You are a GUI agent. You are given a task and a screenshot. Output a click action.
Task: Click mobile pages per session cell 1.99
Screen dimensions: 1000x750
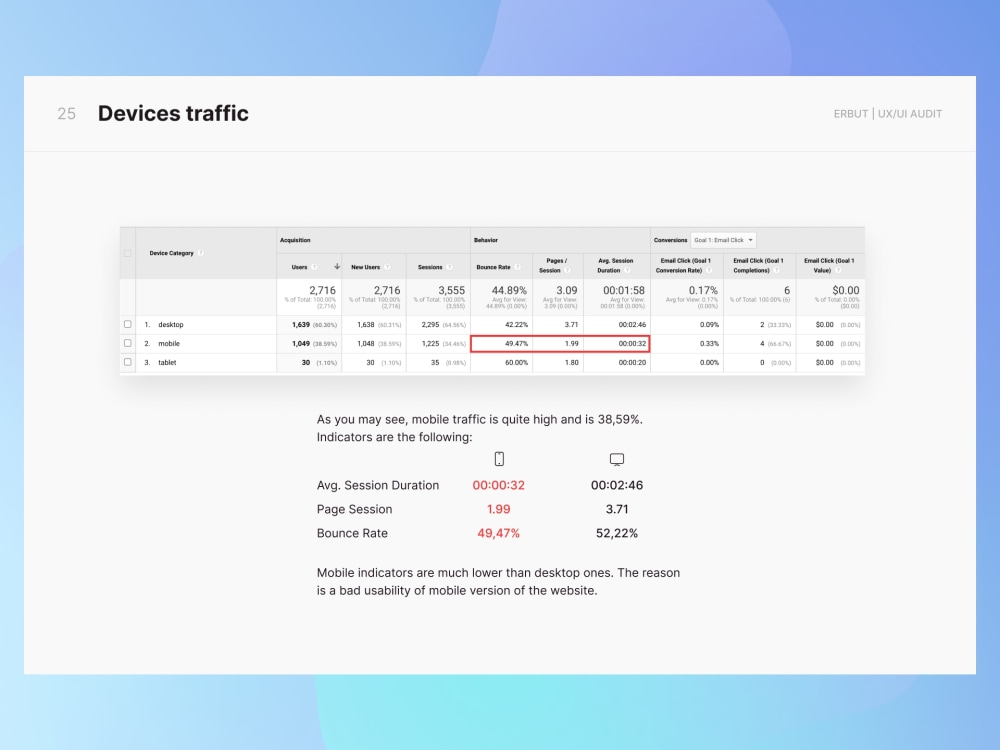(x=571, y=343)
